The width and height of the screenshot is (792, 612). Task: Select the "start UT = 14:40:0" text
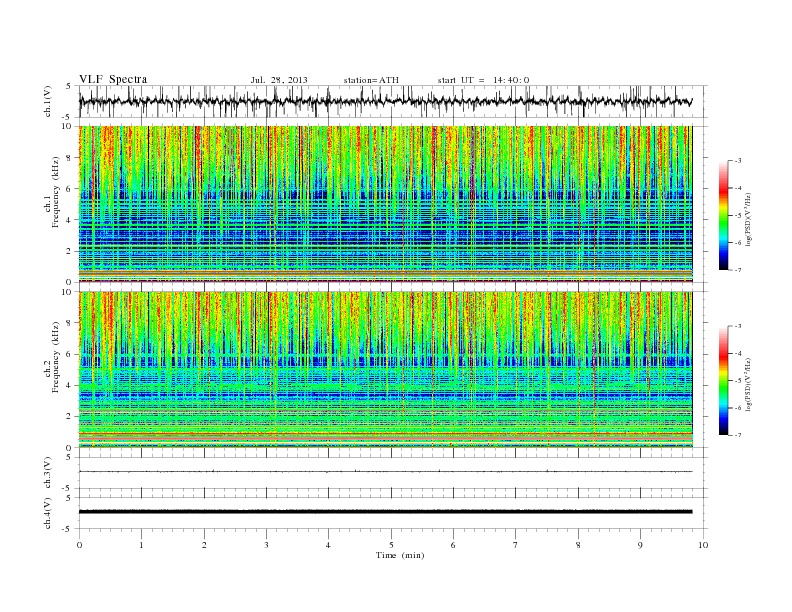click(483, 80)
